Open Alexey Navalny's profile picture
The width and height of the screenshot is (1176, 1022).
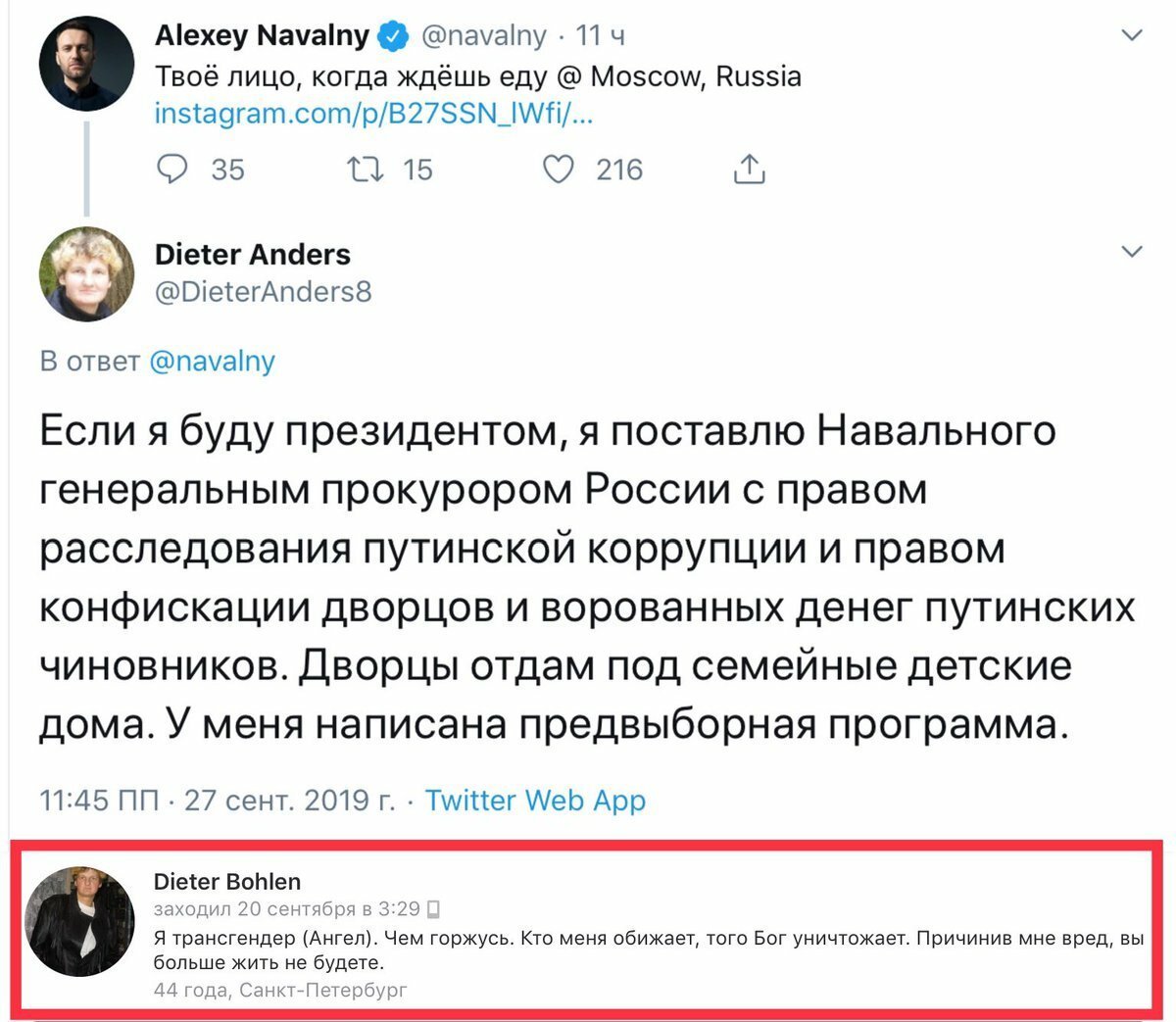pyautogui.click(x=86, y=65)
